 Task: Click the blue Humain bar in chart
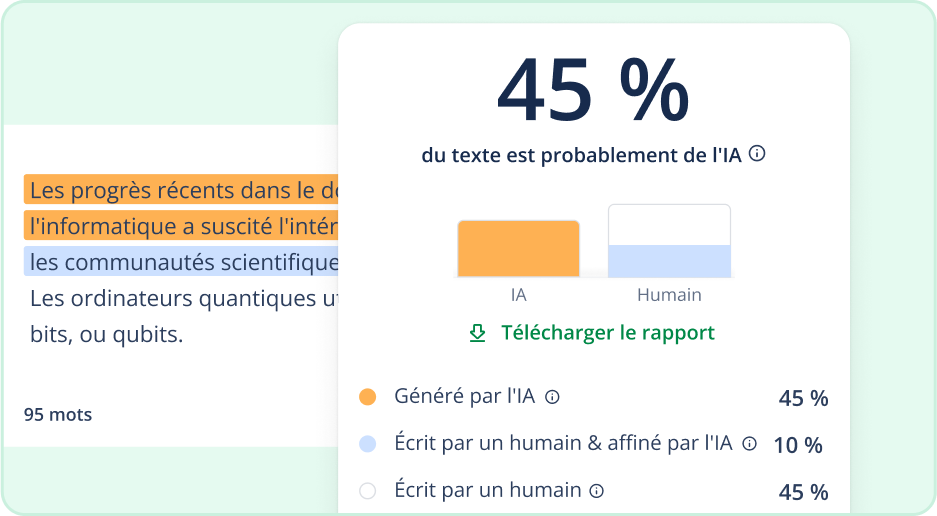(669, 260)
